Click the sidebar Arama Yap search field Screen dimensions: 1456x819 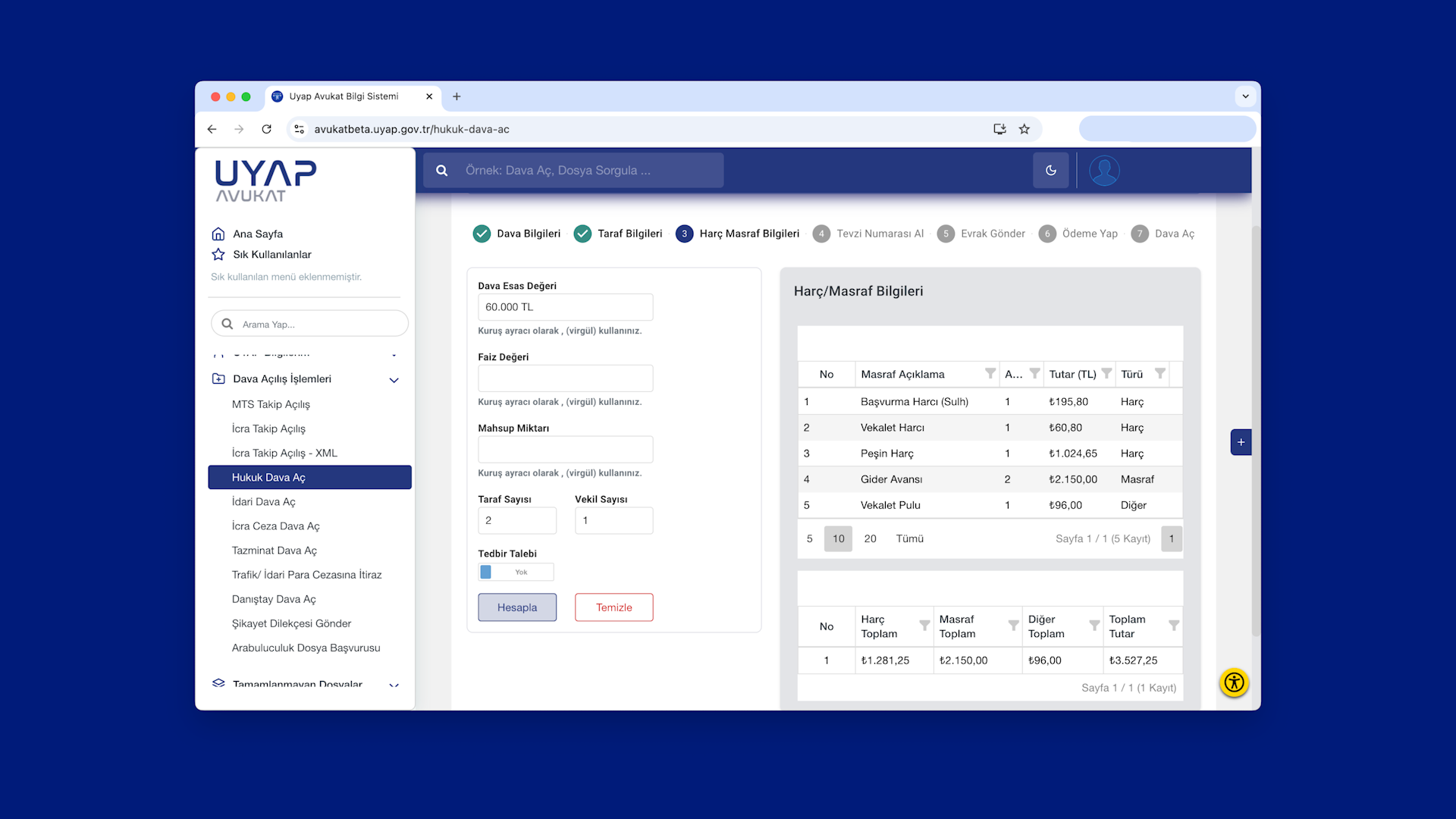point(309,324)
